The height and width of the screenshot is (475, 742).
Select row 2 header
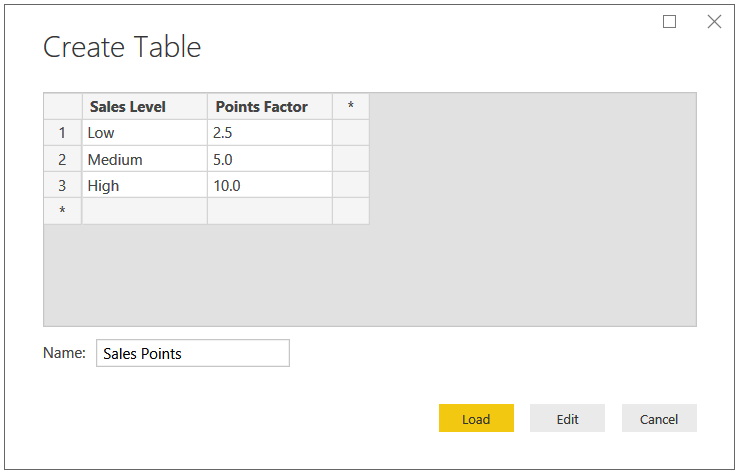[x=62, y=159]
